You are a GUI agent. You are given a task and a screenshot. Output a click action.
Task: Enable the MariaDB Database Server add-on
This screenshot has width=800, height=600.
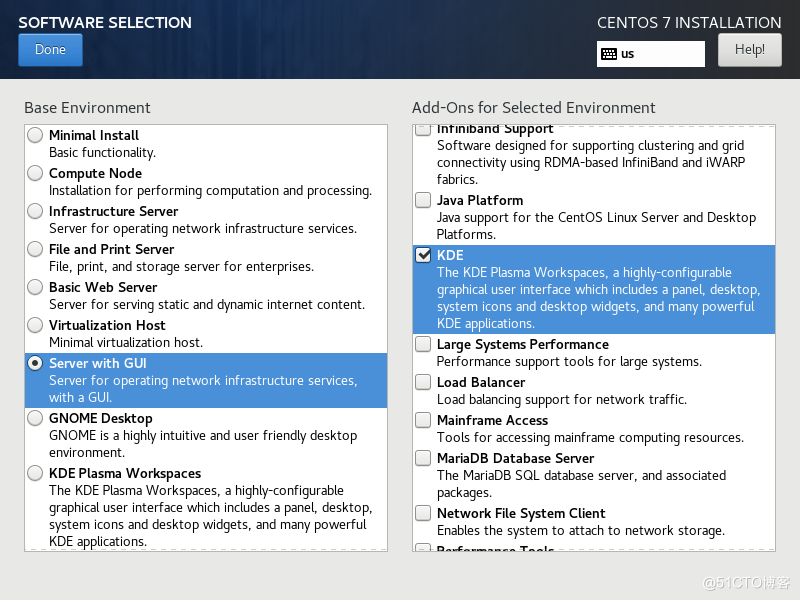coord(423,458)
